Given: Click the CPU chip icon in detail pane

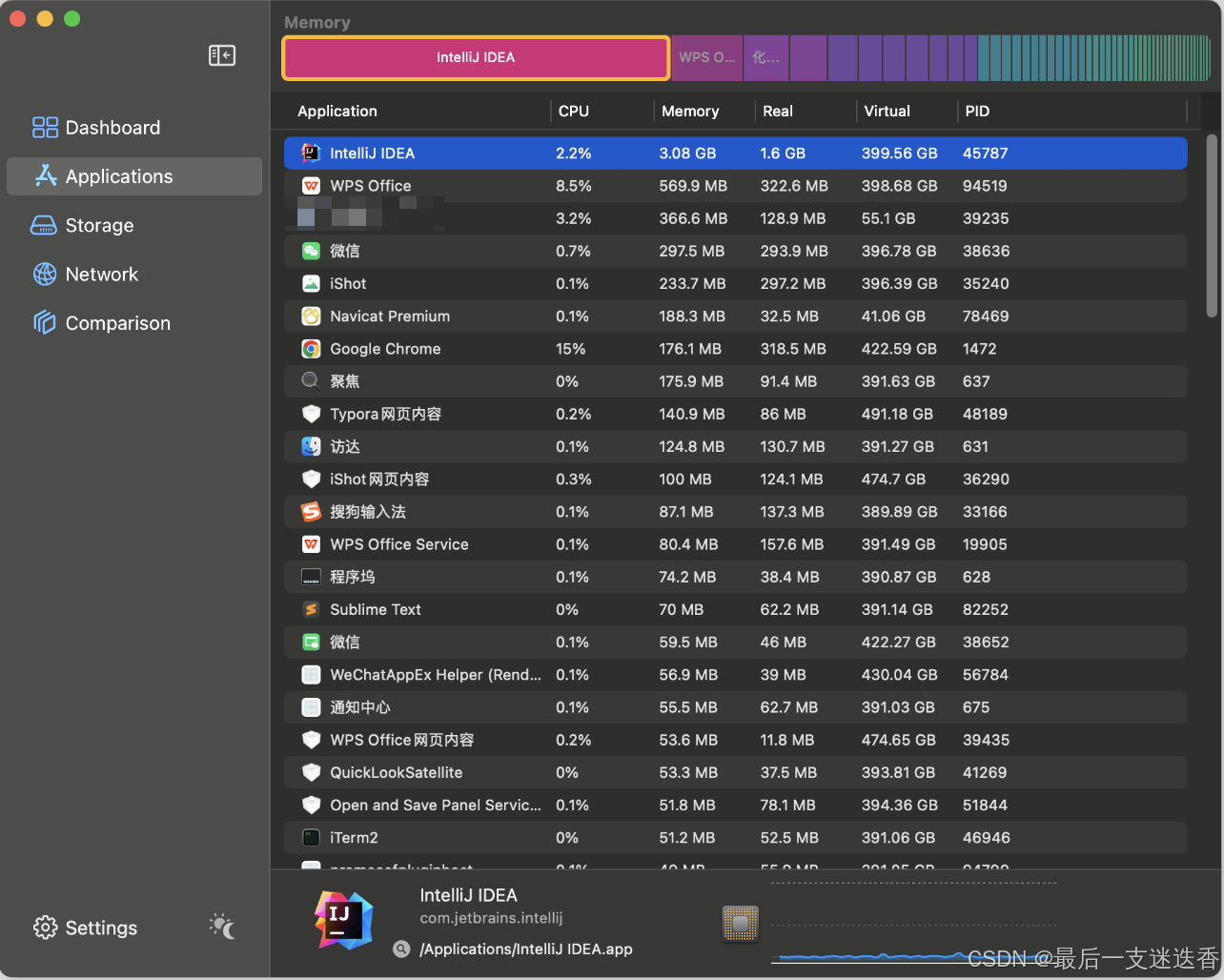Looking at the screenshot, I should 741,923.
